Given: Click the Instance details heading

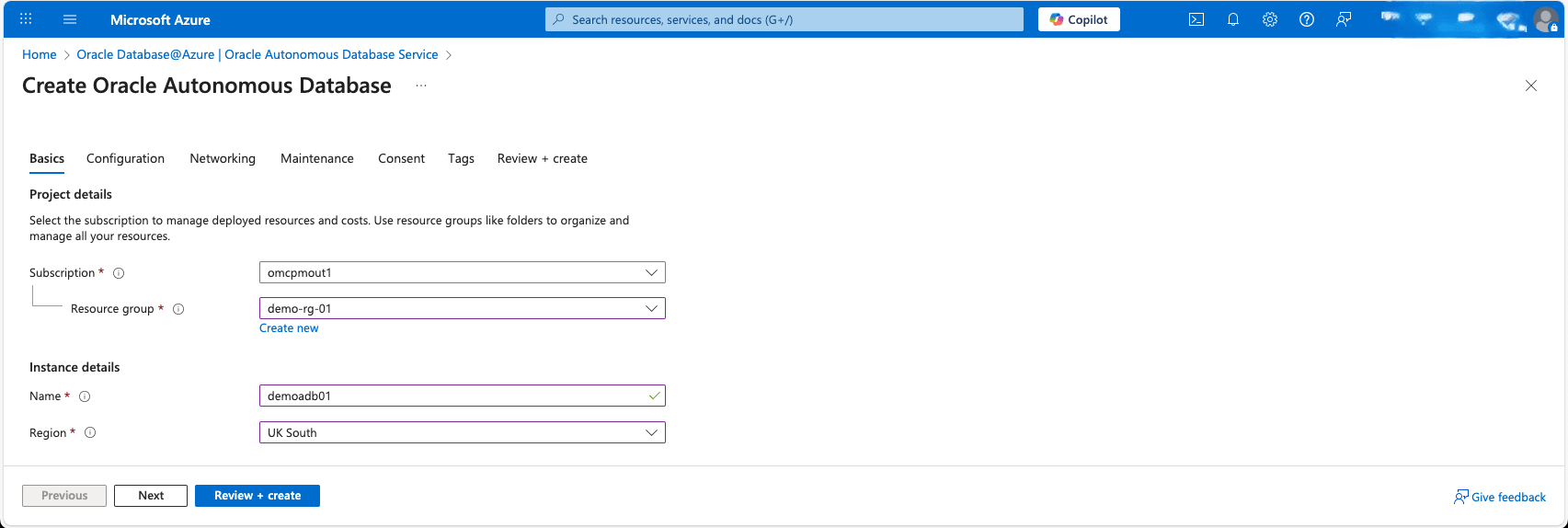Looking at the screenshot, I should click(74, 367).
